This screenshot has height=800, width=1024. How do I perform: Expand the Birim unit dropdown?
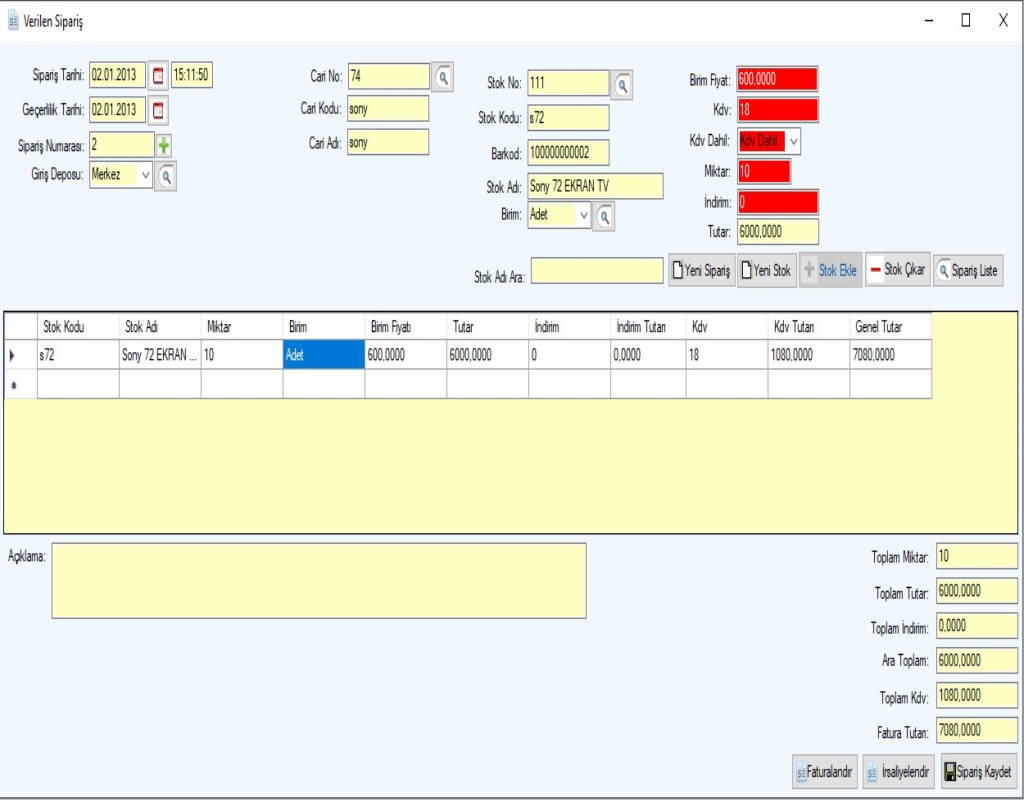pyautogui.click(x=584, y=215)
